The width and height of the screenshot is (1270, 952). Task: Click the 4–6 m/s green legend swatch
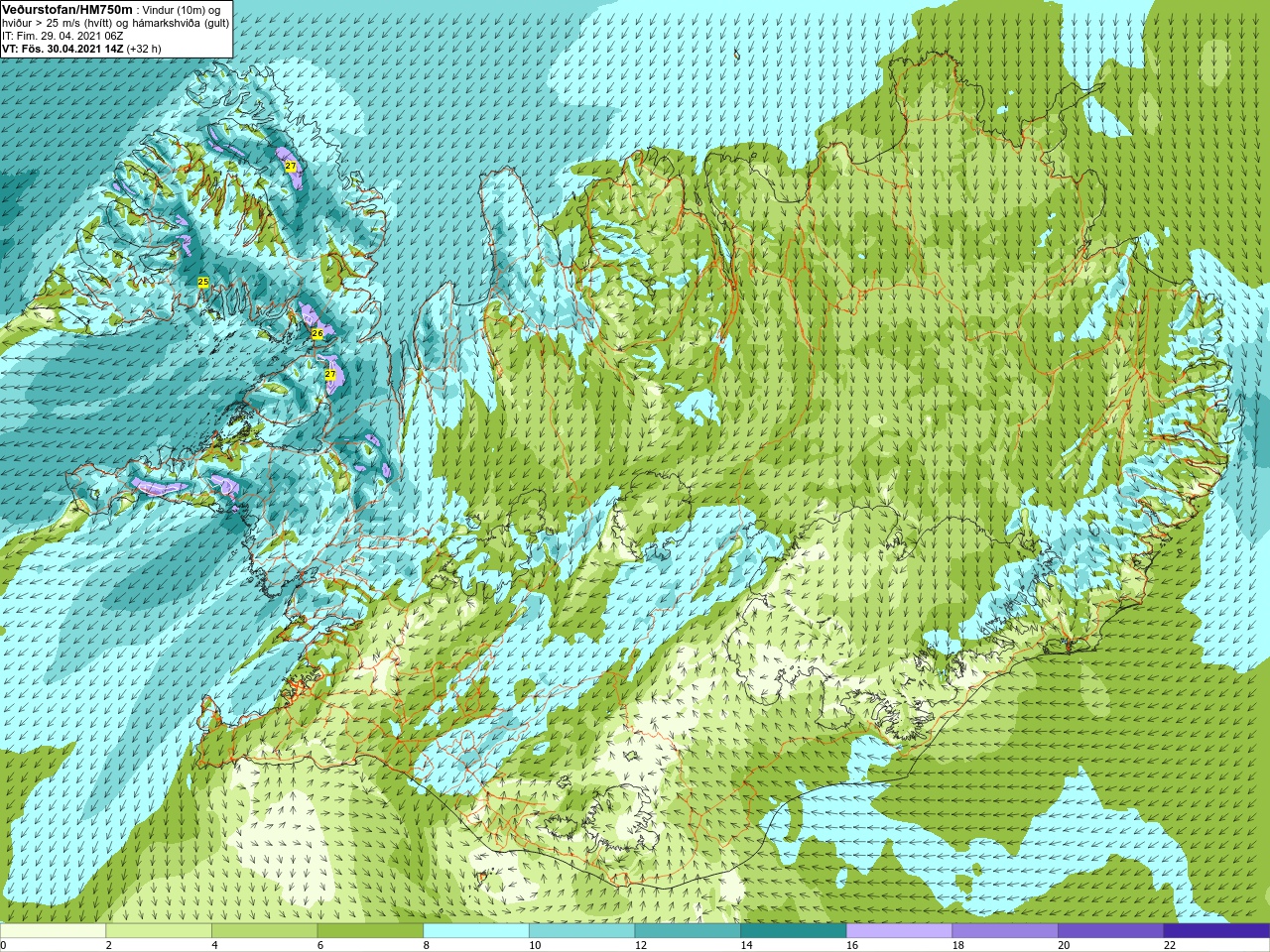click(265, 931)
